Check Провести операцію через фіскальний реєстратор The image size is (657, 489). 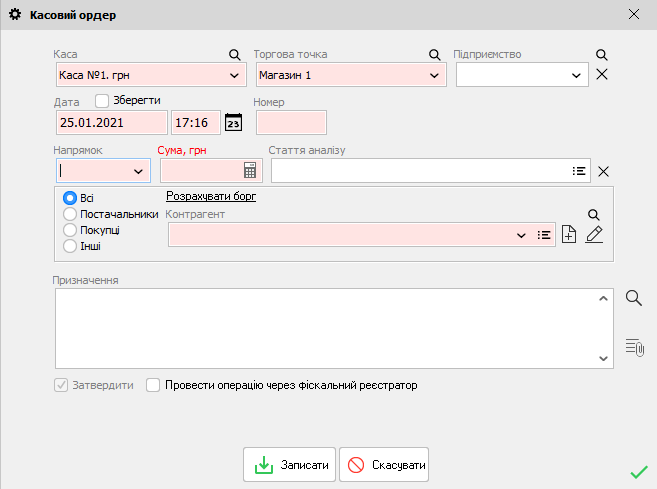pyautogui.click(x=153, y=384)
